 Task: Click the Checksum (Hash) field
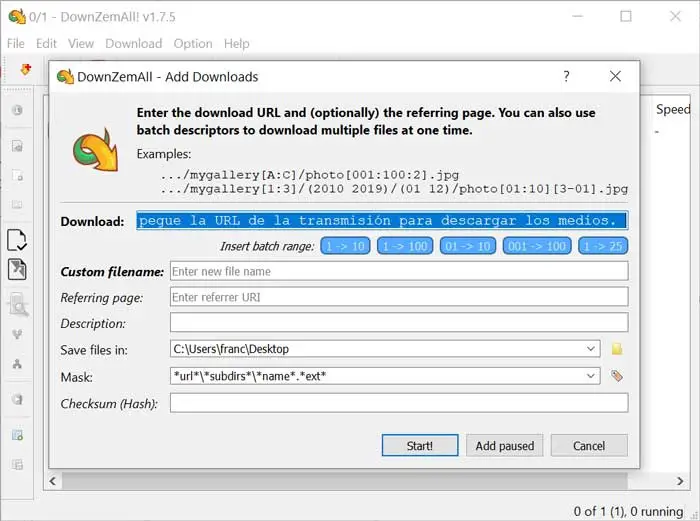399,403
